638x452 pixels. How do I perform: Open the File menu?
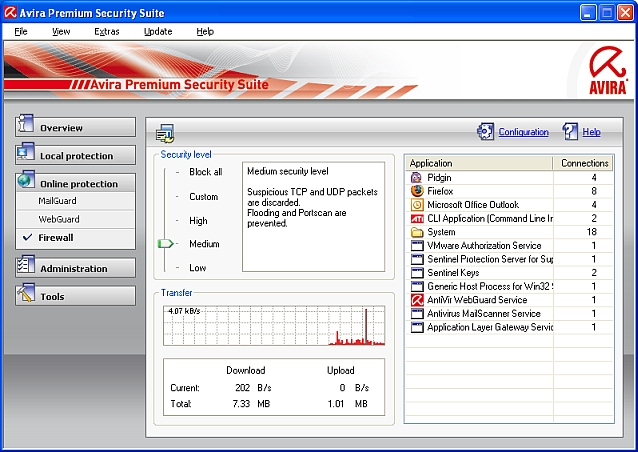21,31
